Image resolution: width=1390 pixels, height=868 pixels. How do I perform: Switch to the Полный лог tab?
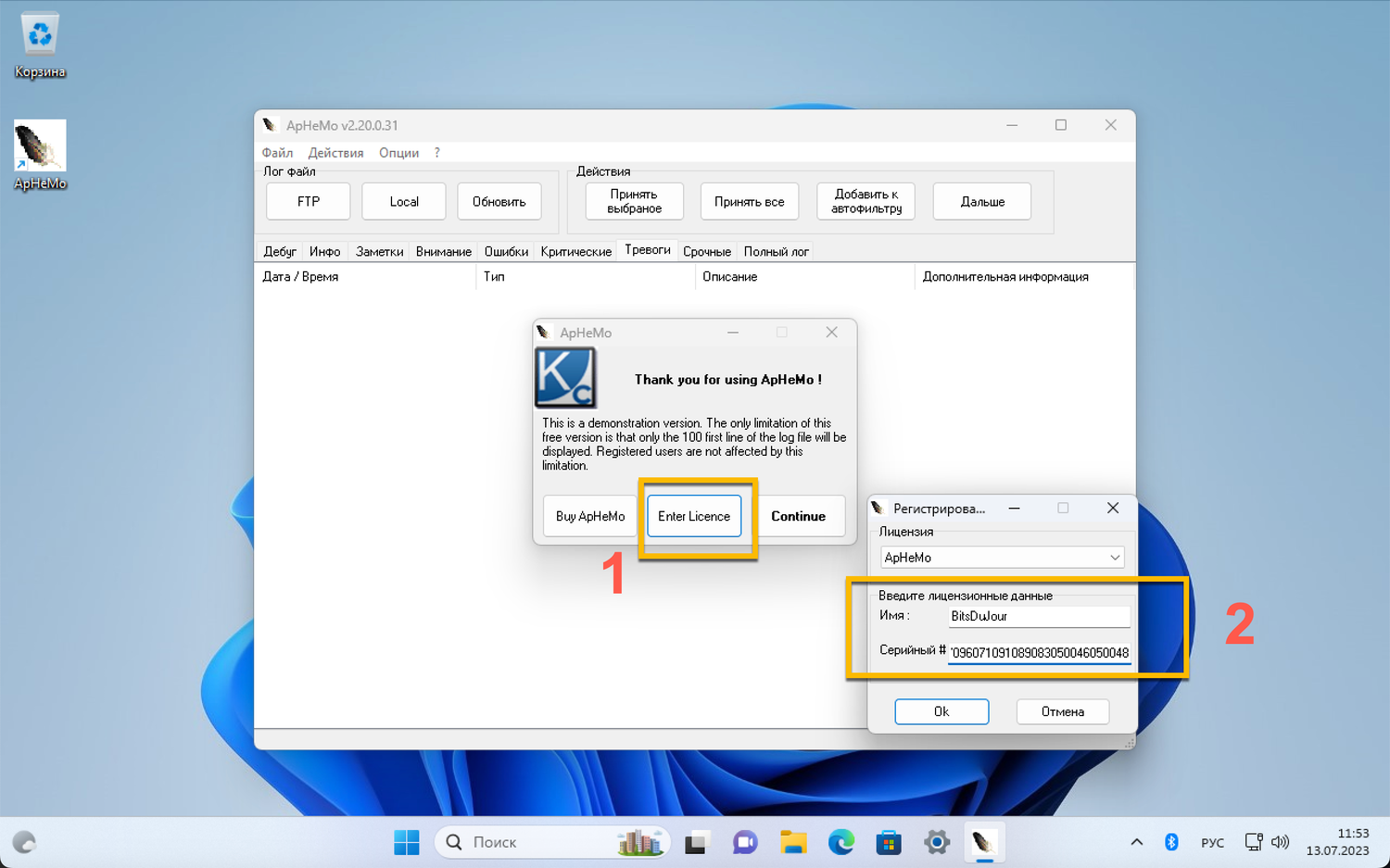pos(777,251)
